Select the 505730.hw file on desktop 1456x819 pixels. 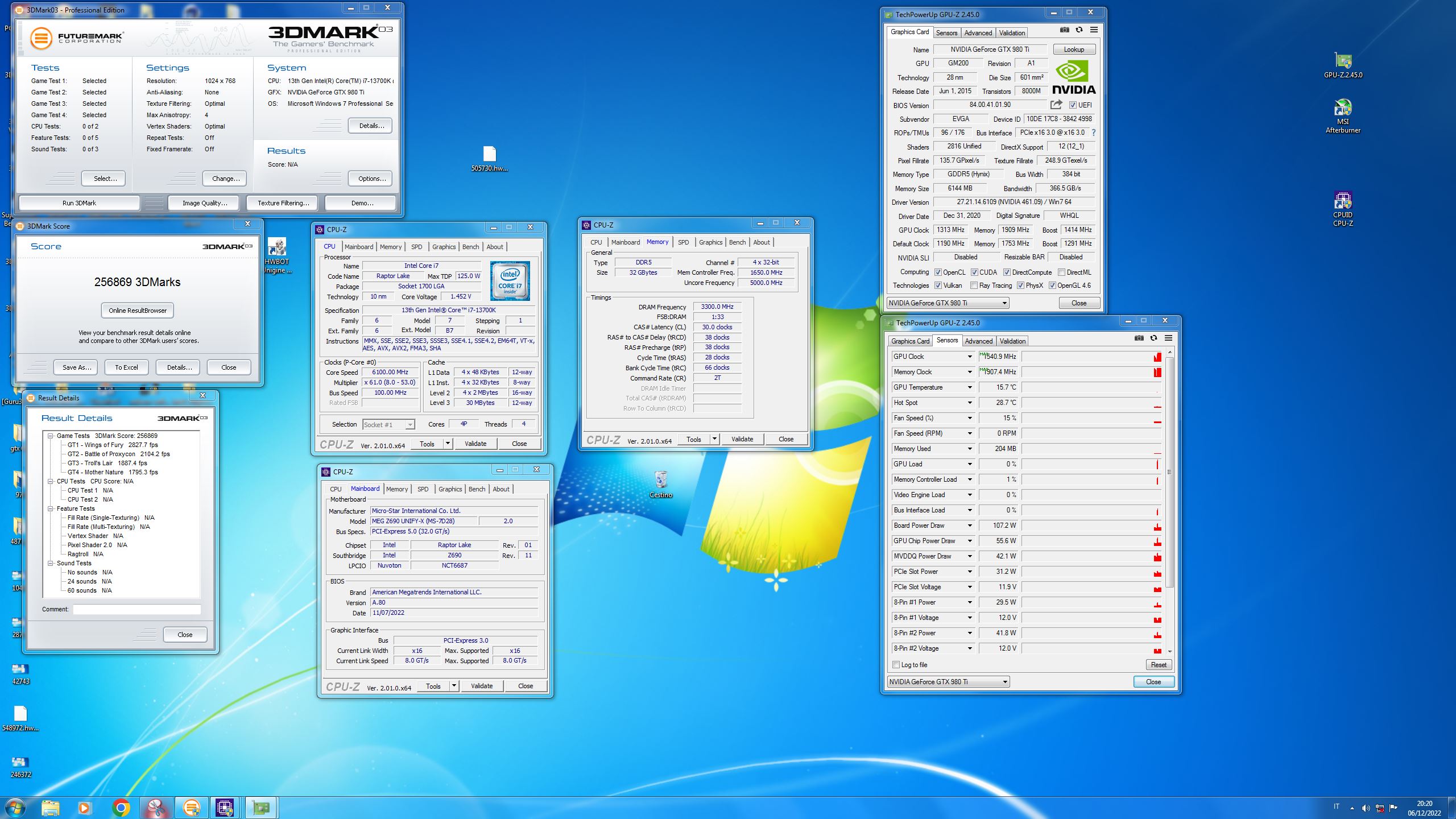pos(489,159)
